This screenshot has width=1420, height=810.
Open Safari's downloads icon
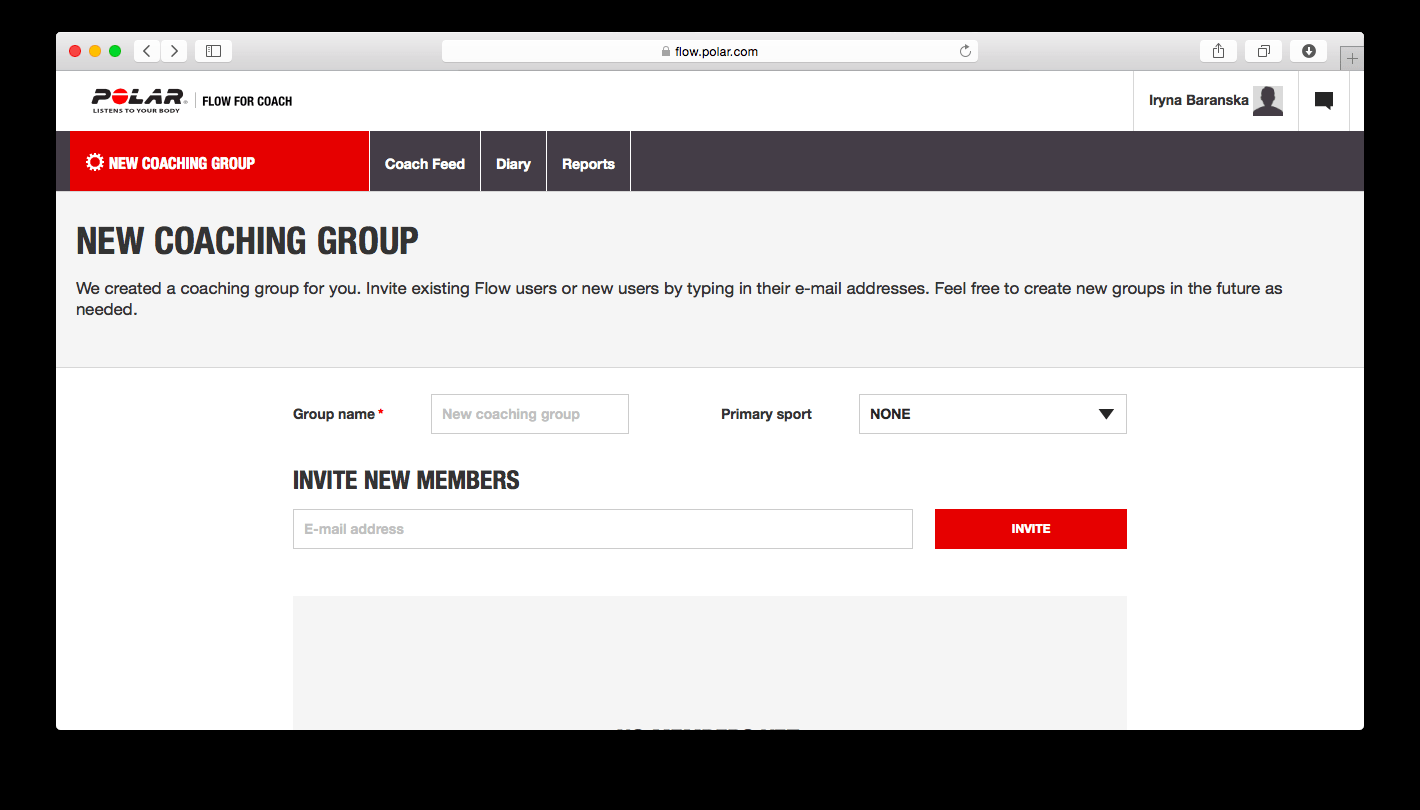(x=1308, y=51)
